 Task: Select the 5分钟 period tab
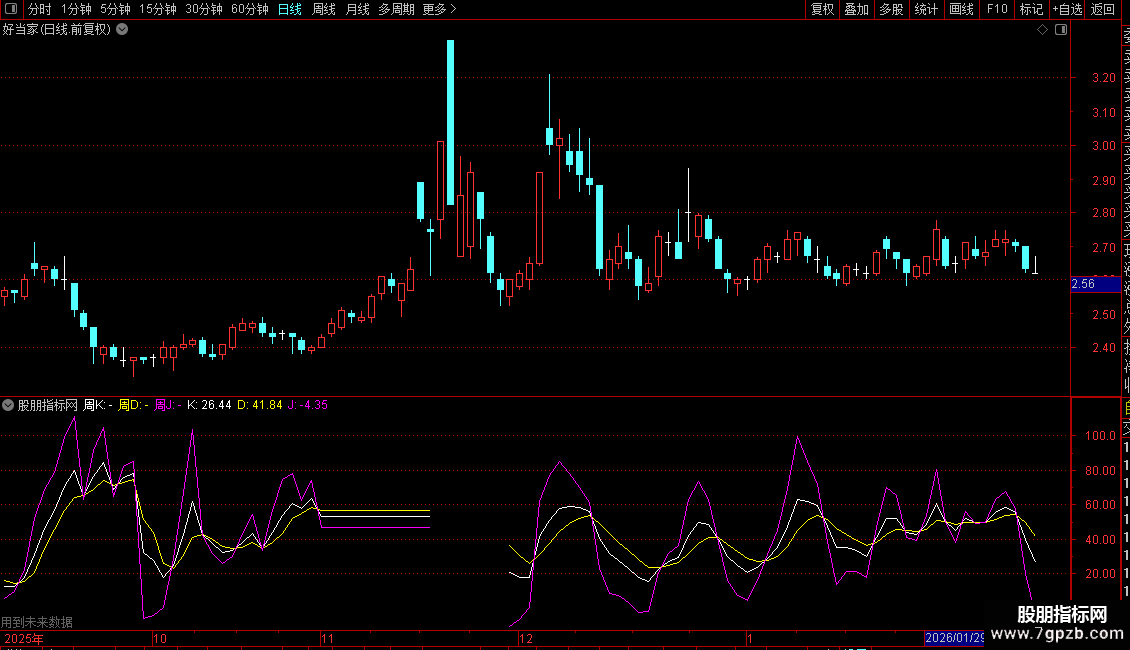point(115,9)
